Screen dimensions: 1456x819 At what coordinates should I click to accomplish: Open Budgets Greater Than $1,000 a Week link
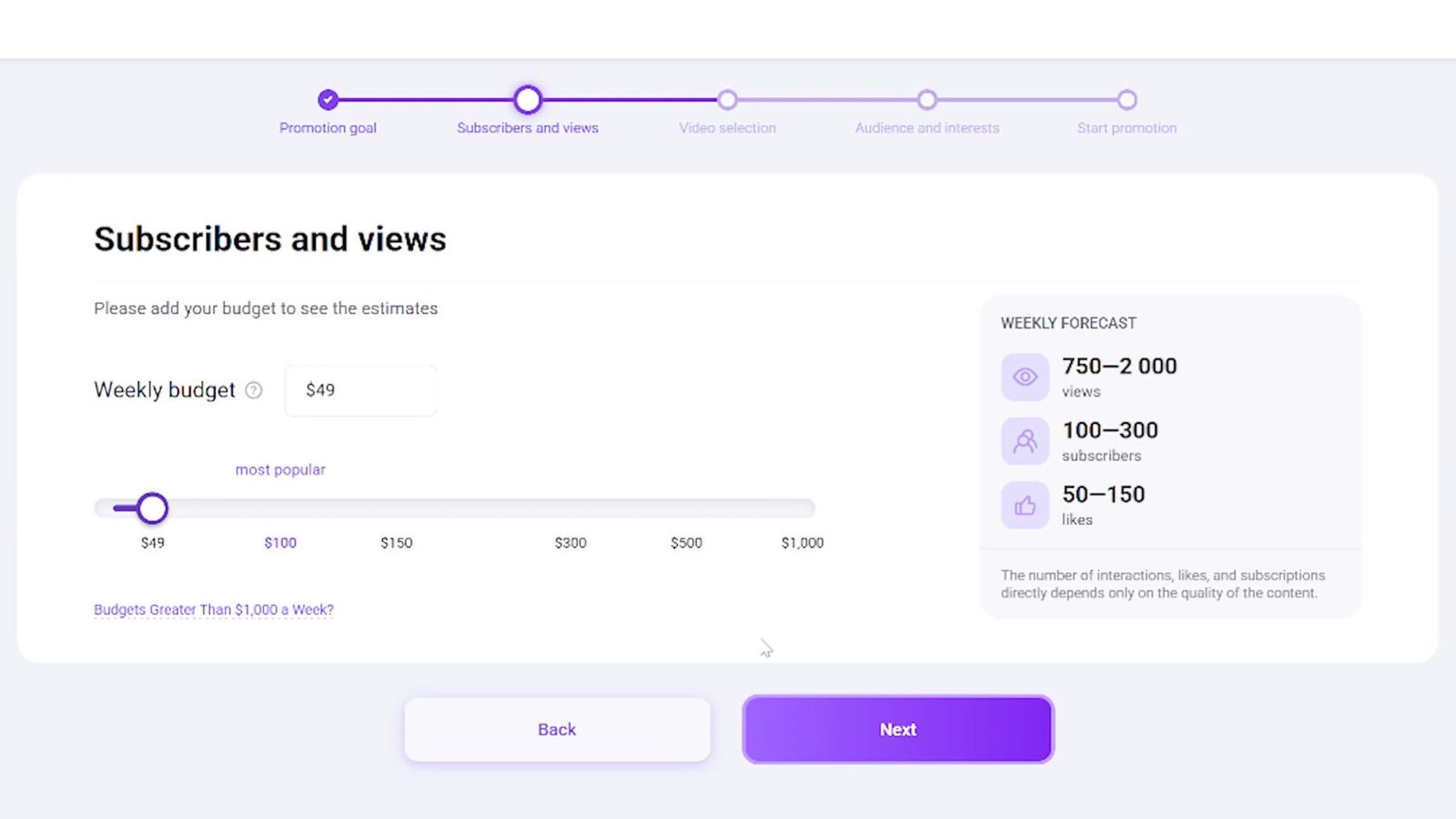click(214, 610)
